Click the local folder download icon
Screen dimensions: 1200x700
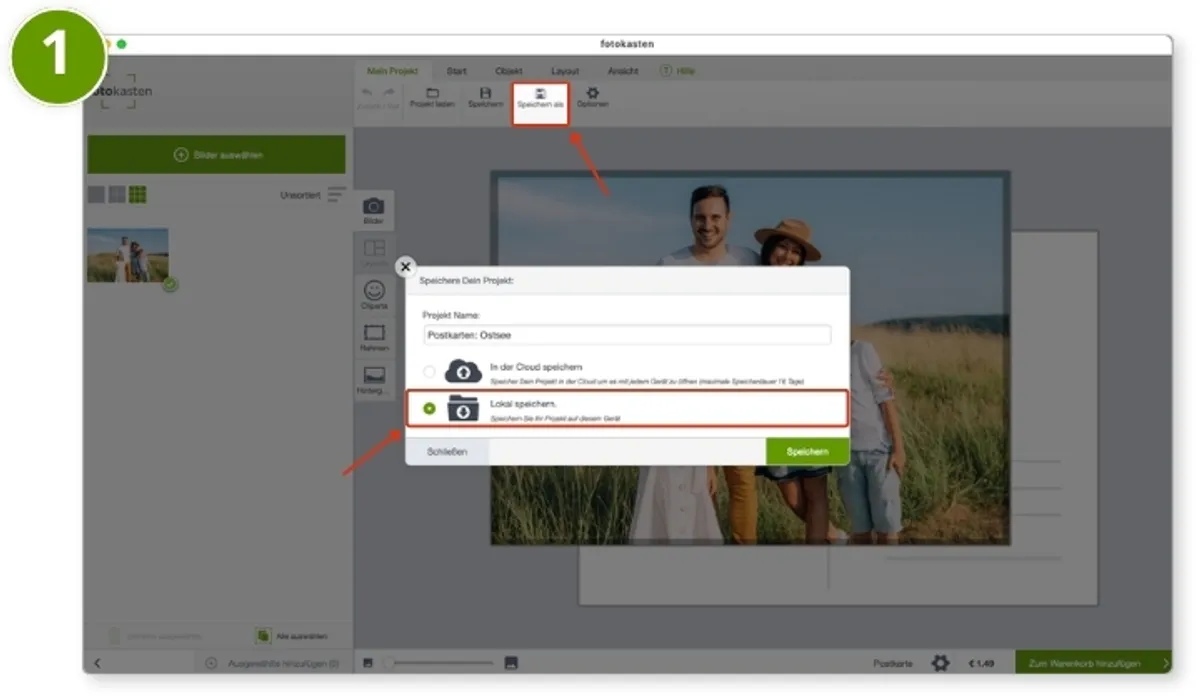point(463,408)
